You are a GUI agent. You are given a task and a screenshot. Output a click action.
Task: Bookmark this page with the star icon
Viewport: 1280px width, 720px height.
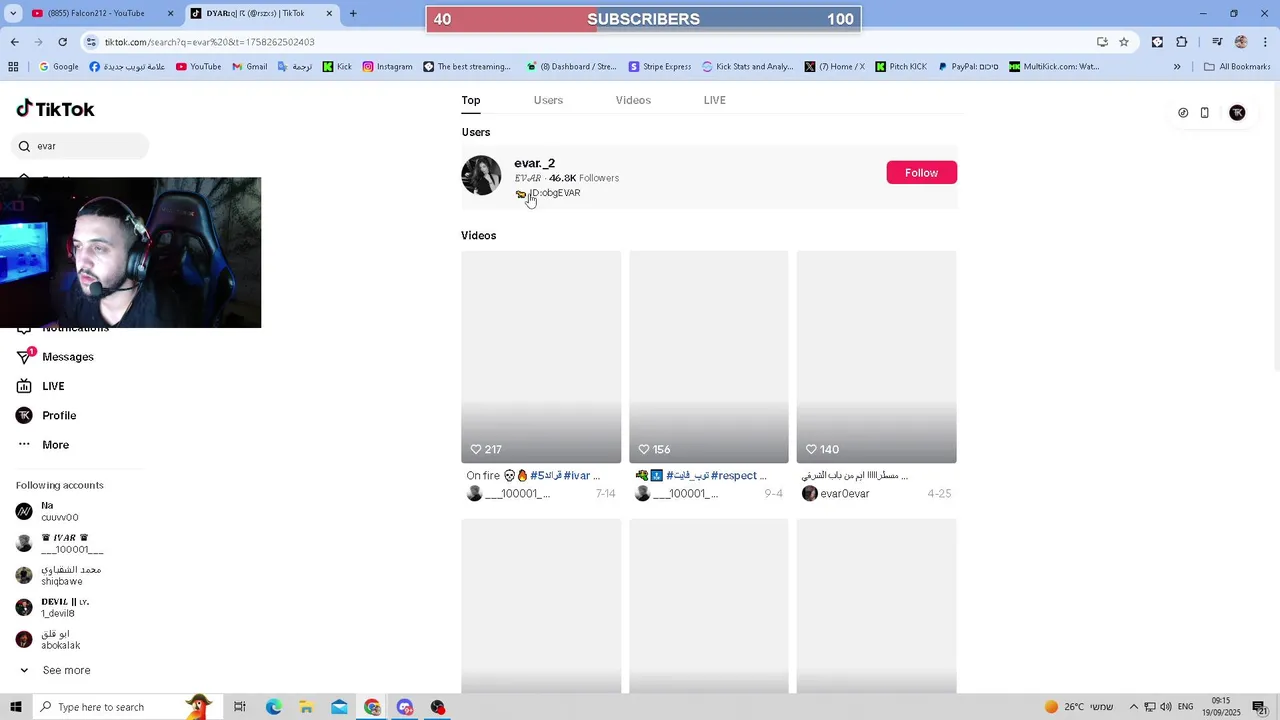click(x=1124, y=42)
